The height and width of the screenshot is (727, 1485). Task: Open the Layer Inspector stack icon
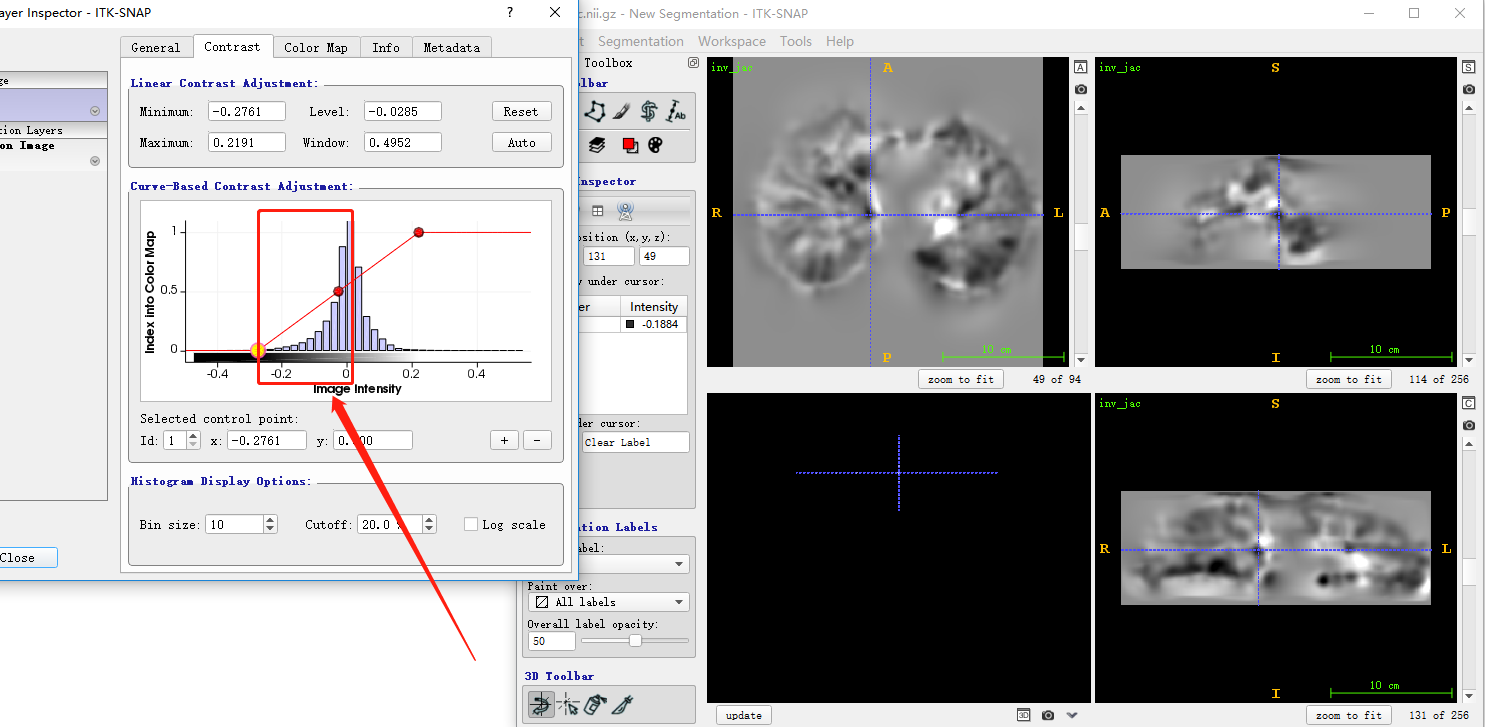597,145
